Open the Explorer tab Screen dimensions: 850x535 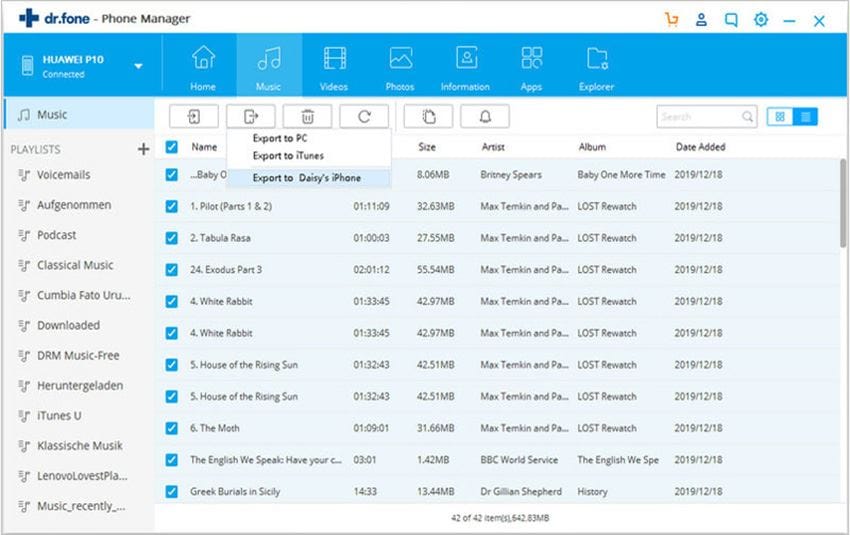click(x=596, y=68)
